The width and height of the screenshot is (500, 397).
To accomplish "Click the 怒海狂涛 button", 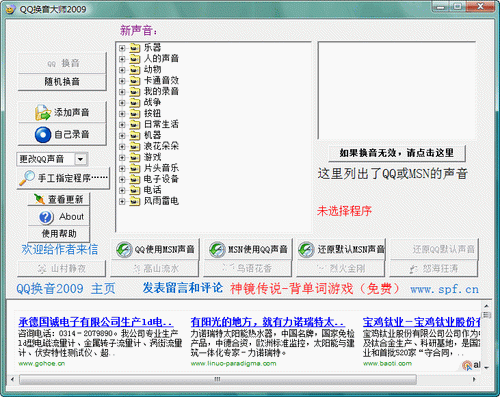I will coord(434,269).
